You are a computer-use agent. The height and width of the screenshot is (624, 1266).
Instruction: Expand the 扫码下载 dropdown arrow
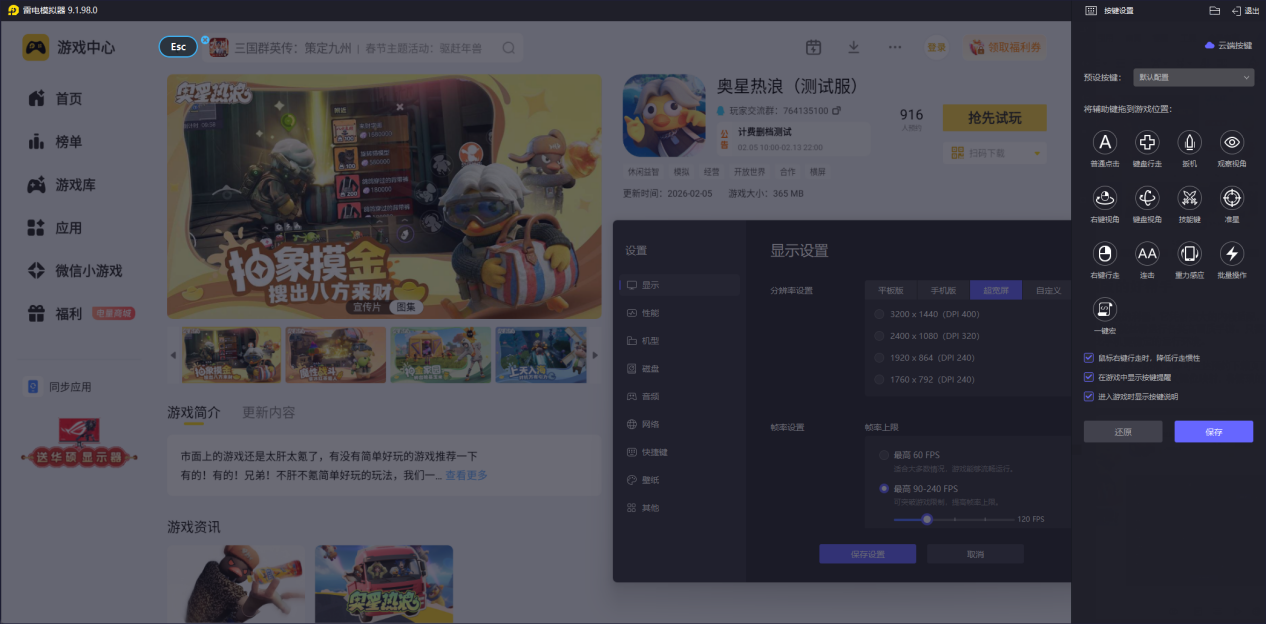[x=1037, y=153]
